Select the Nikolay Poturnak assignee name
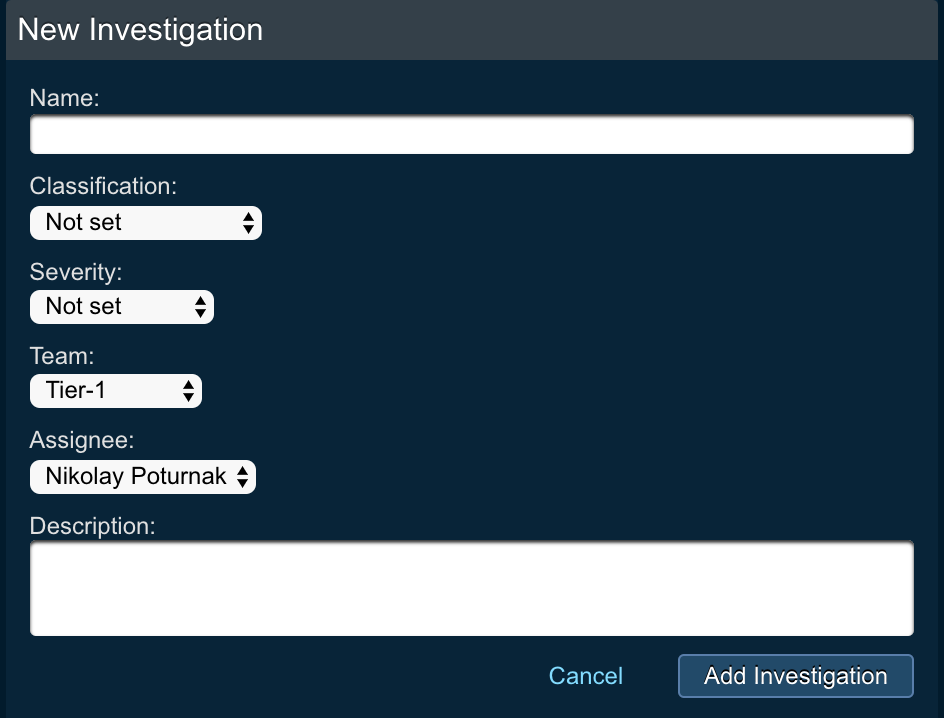 pyautogui.click(x=136, y=477)
